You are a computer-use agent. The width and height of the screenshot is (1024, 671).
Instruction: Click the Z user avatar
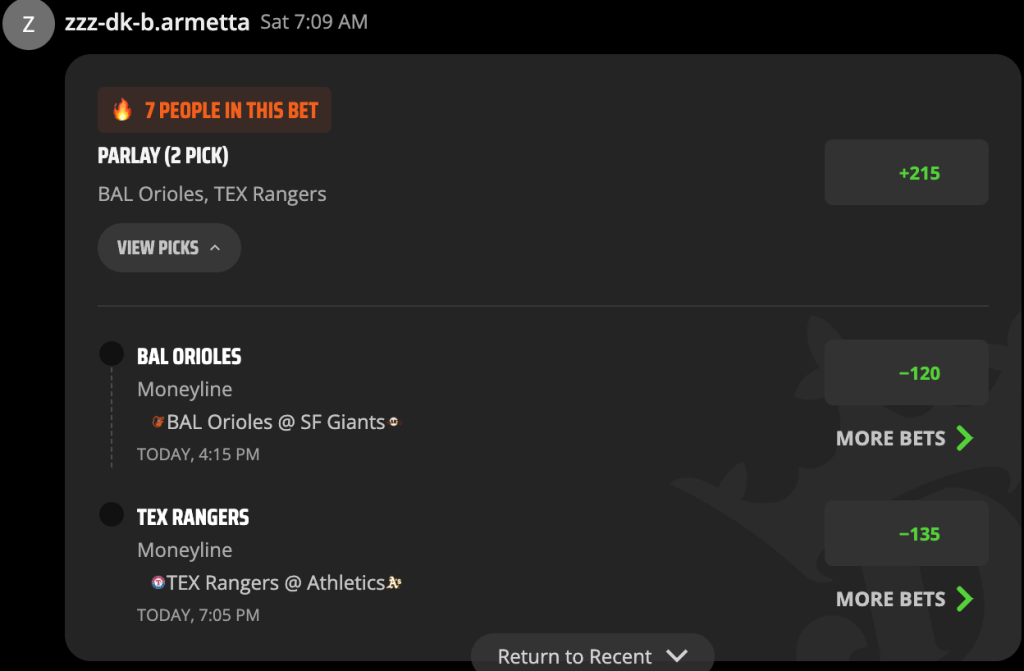(28, 24)
